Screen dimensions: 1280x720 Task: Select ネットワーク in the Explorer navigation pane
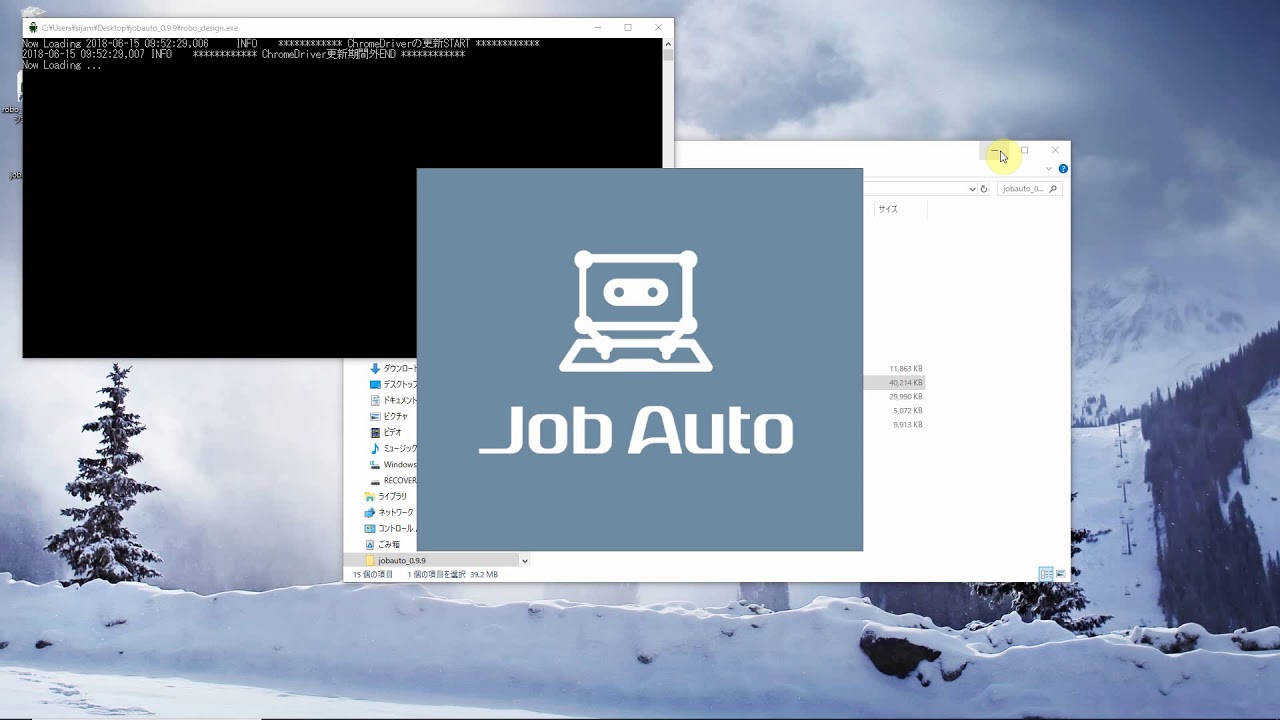pos(389,512)
